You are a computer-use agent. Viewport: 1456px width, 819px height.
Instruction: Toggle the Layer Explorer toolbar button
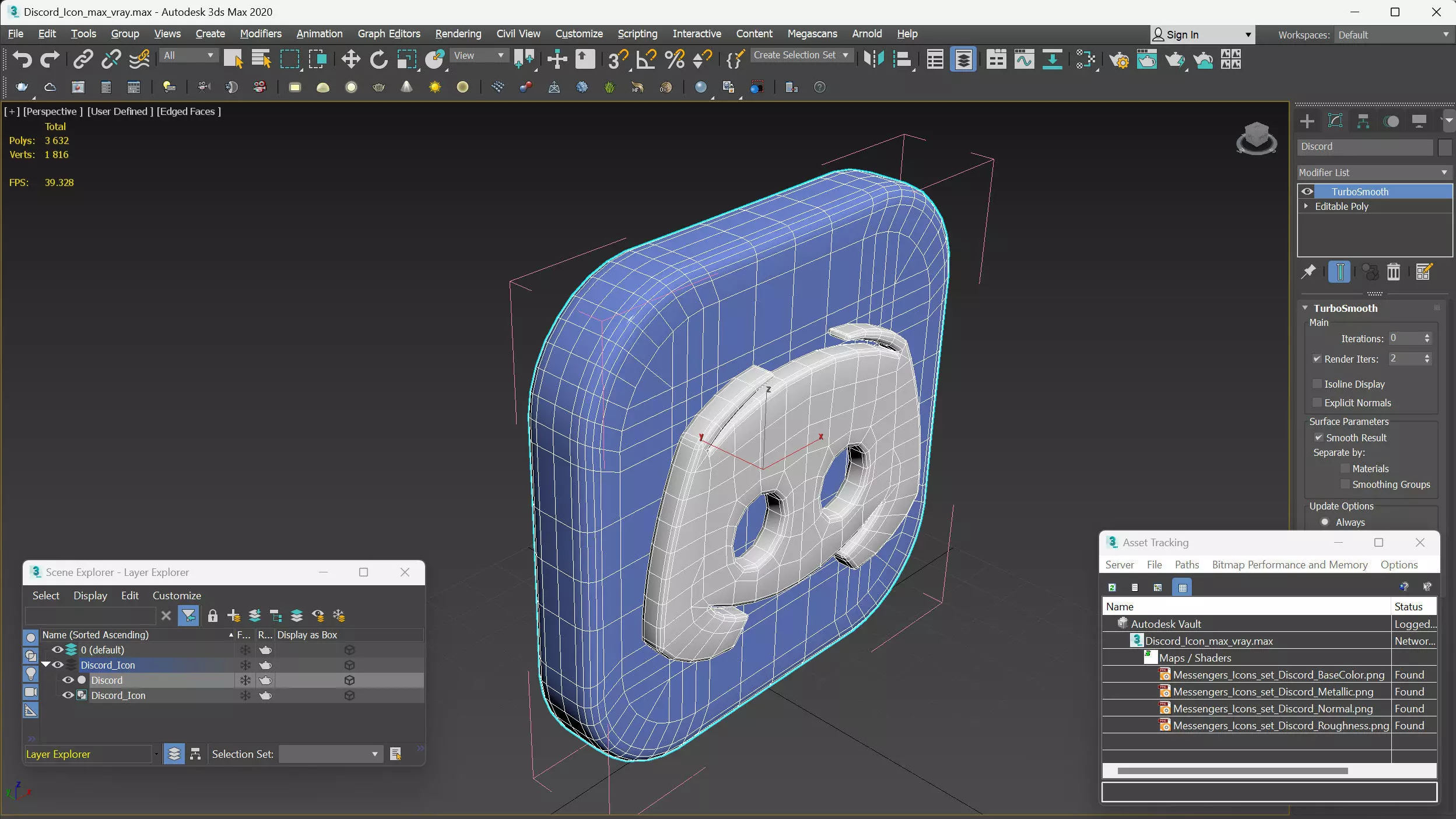pyautogui.click(x=963, y=59)
